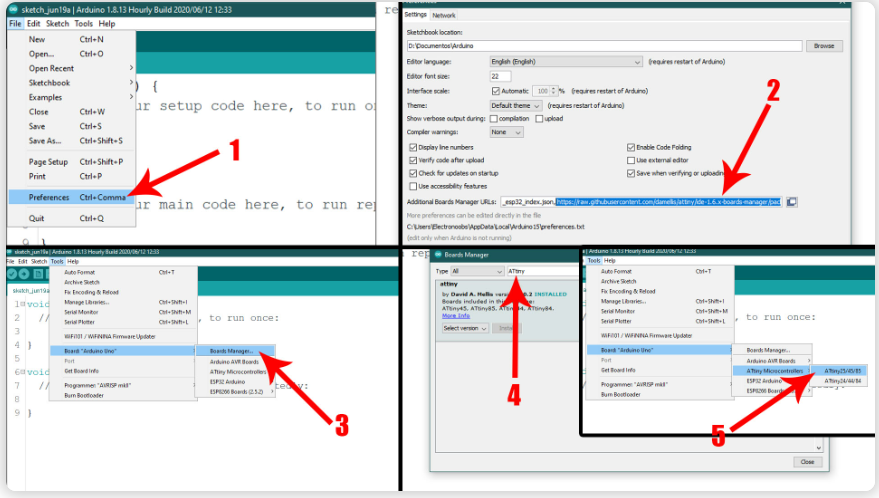Switch to the Settings tab in Preferences
Image resolution: width=879 pixels, height=498 pixels.
[x=415, y=15]
